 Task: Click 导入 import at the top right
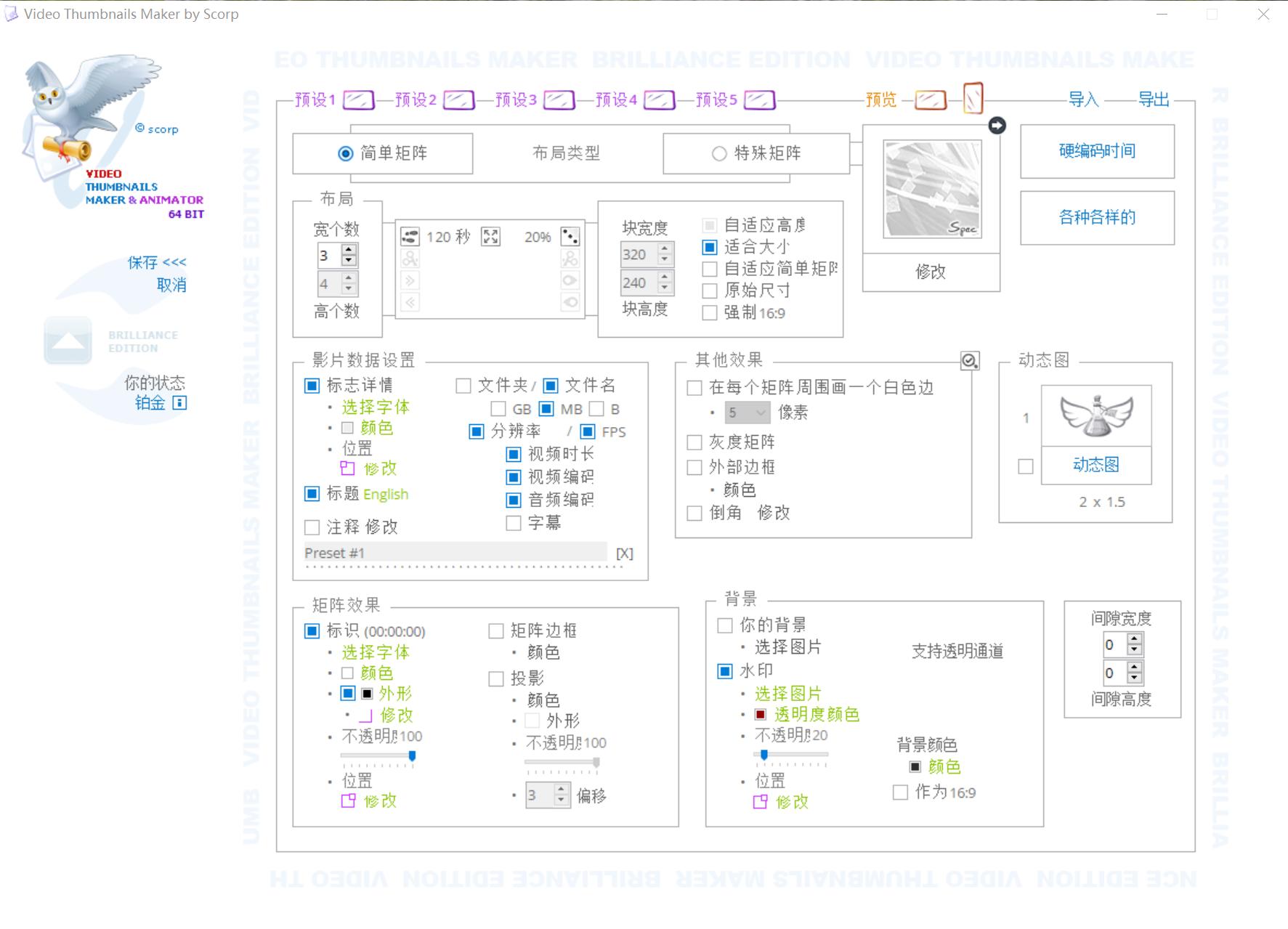(x=1083, y=100)
